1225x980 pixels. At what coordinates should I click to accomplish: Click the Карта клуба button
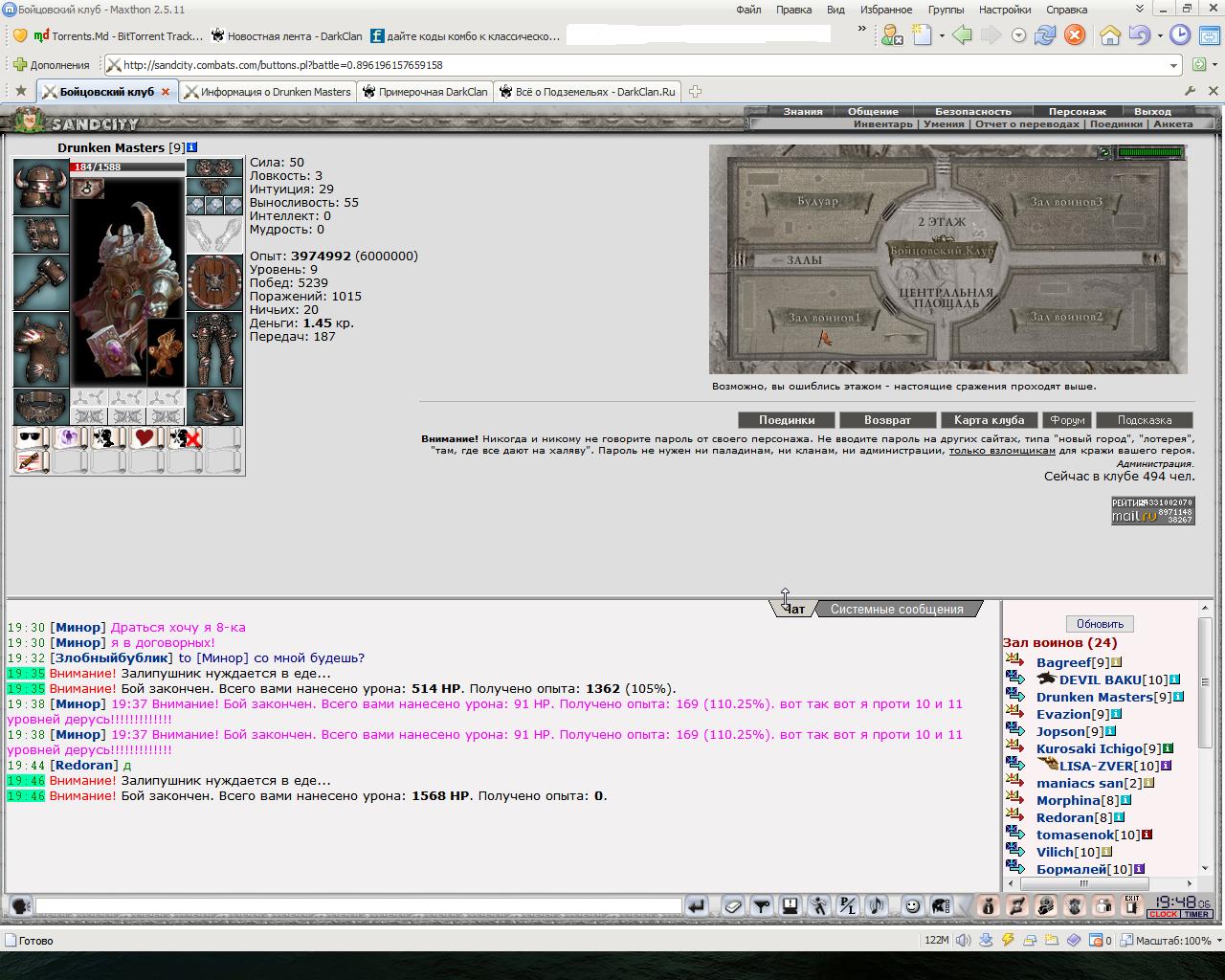click(989, 420)
